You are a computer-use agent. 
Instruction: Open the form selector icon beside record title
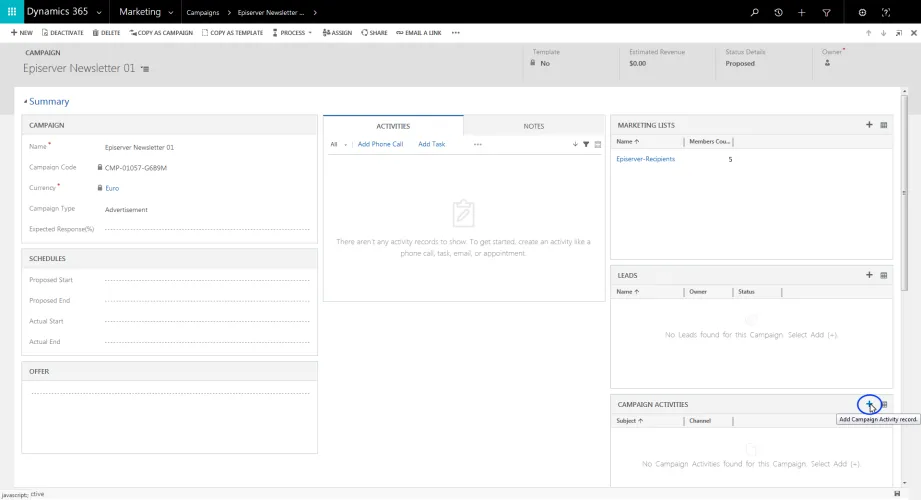coord(145,69)
